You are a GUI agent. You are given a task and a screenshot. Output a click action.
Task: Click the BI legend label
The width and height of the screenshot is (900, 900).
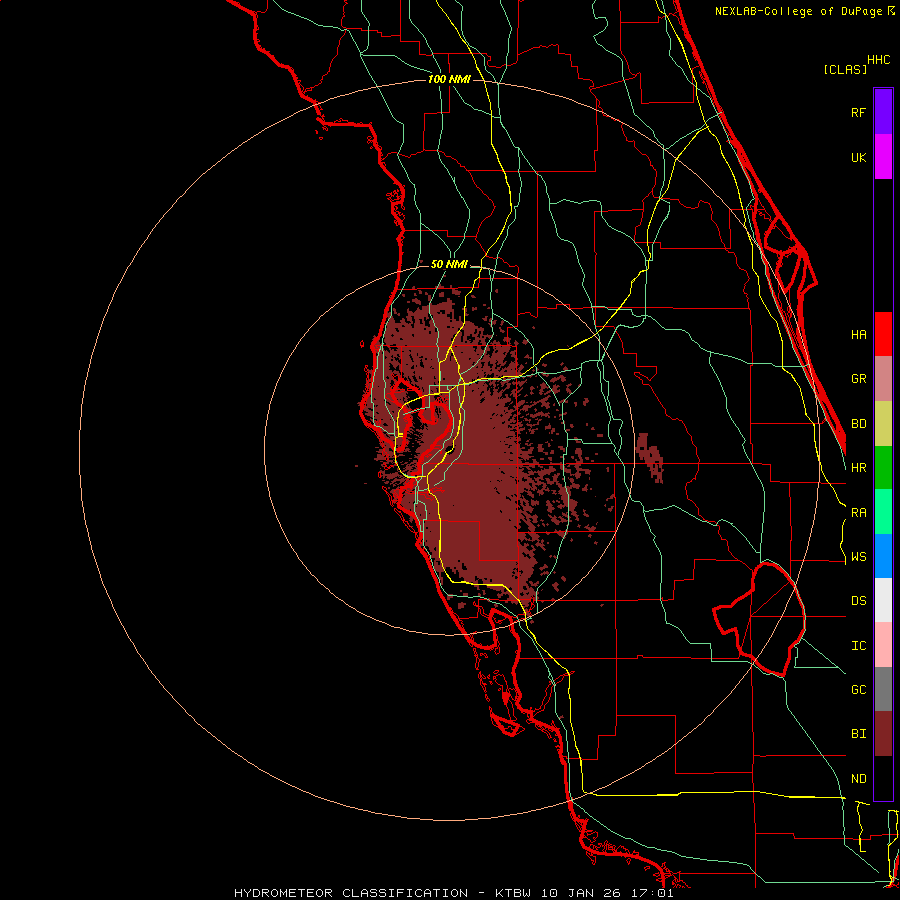click(858, 734)
